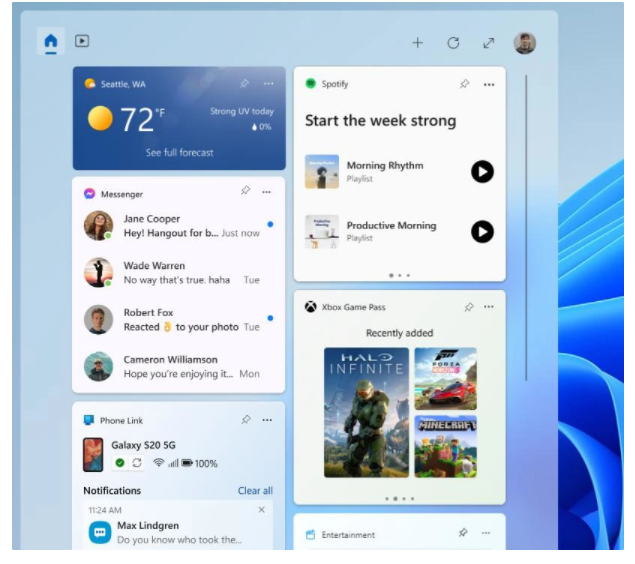Pin the Seattle weather widget

[x=245, y=83]
